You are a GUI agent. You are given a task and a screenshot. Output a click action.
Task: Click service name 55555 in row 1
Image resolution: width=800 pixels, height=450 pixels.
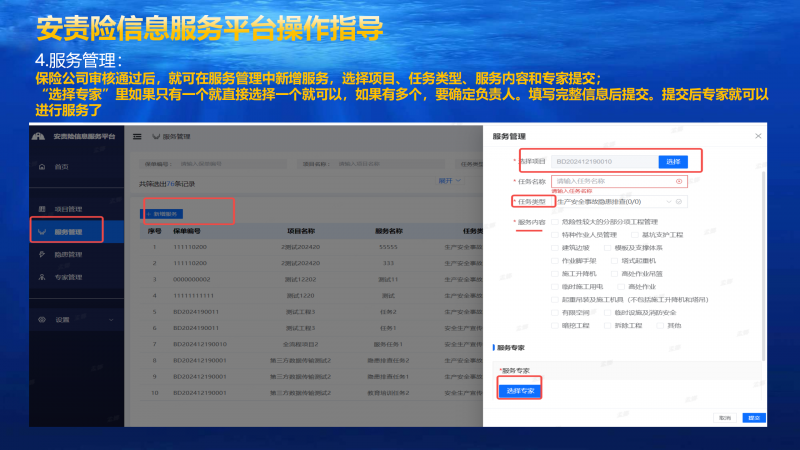[388, 247]
